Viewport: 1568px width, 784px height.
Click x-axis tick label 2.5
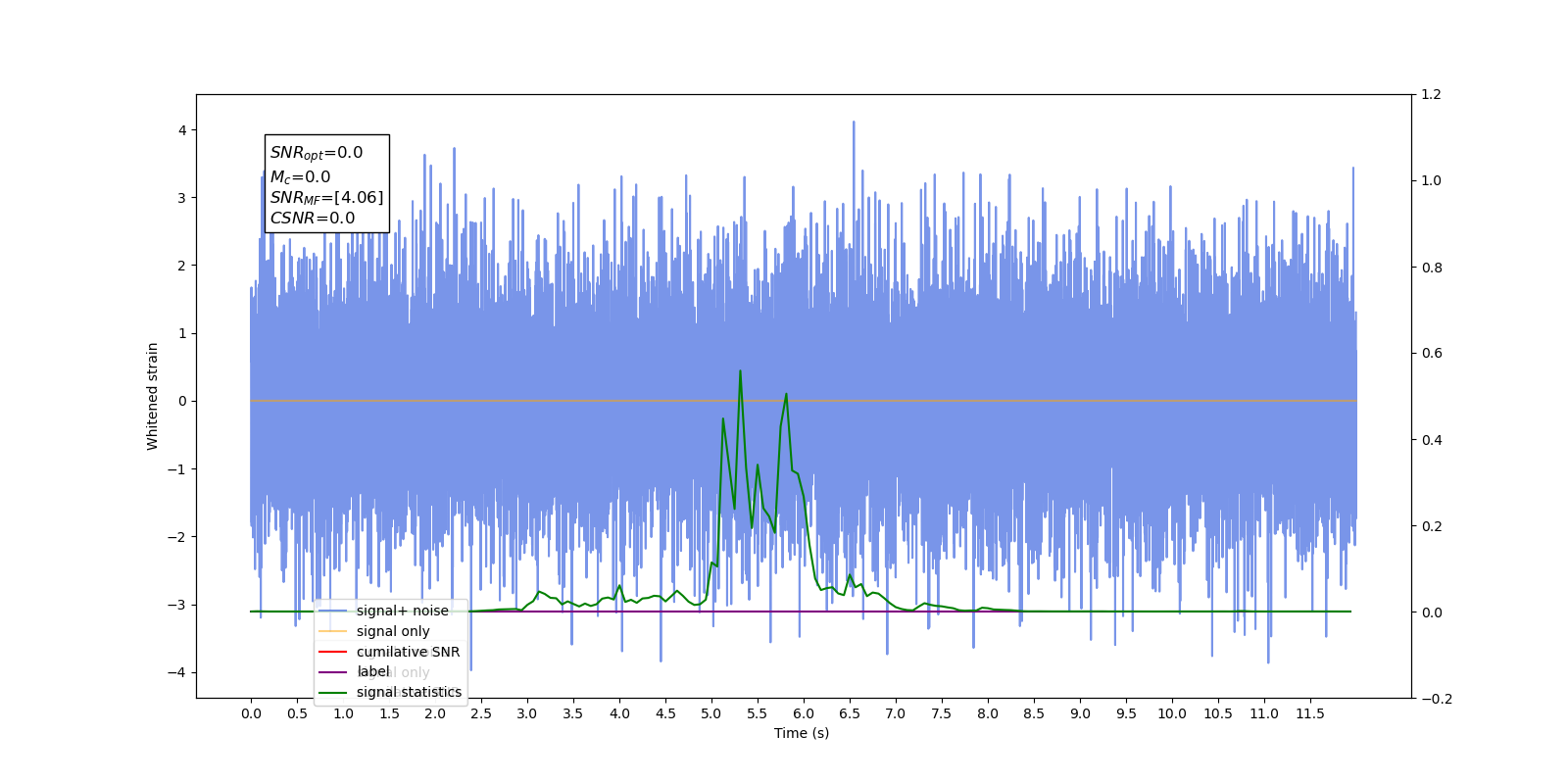[481, 713]
